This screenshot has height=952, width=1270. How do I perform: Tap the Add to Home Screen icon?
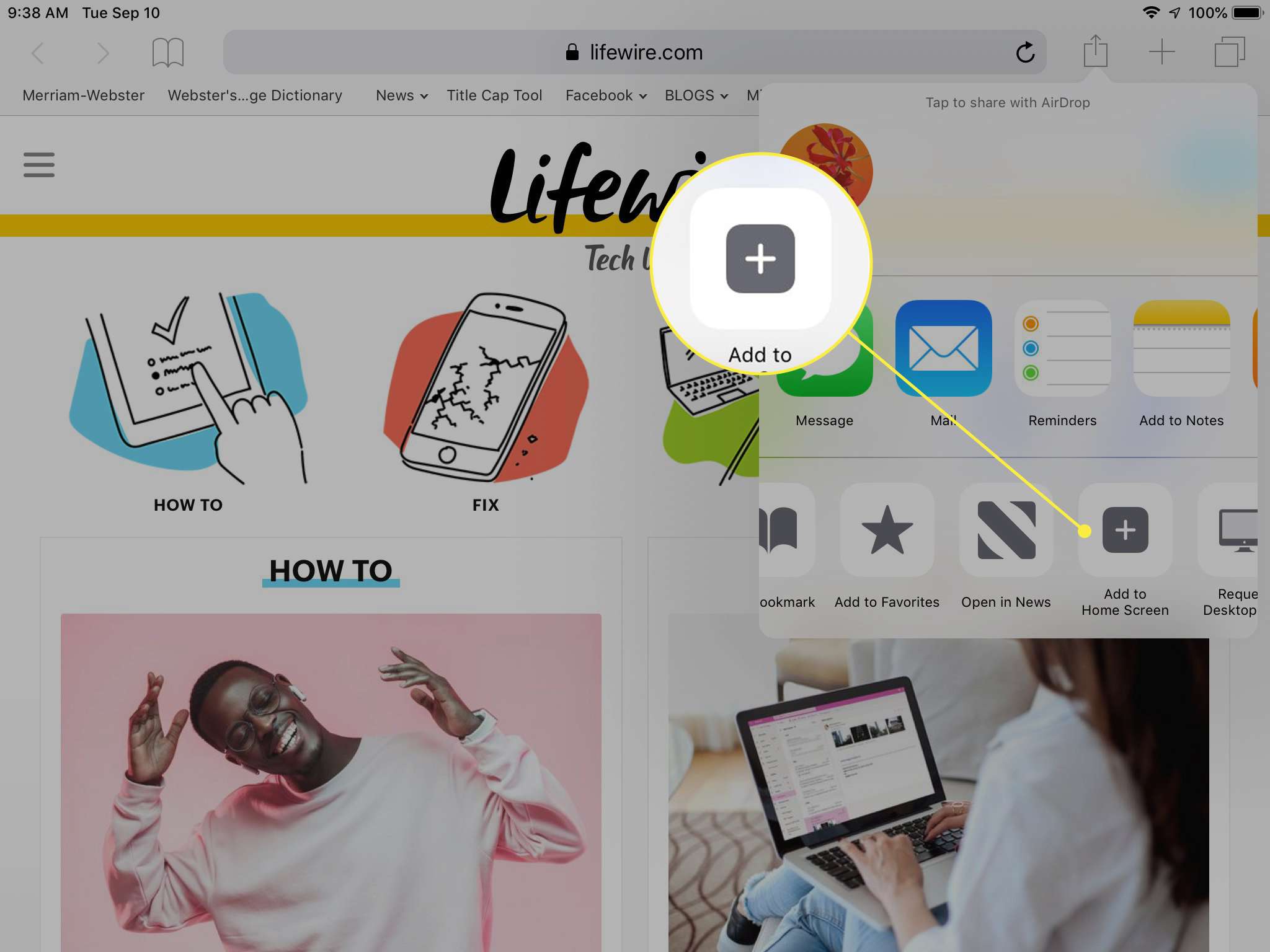click(1123, 530)
